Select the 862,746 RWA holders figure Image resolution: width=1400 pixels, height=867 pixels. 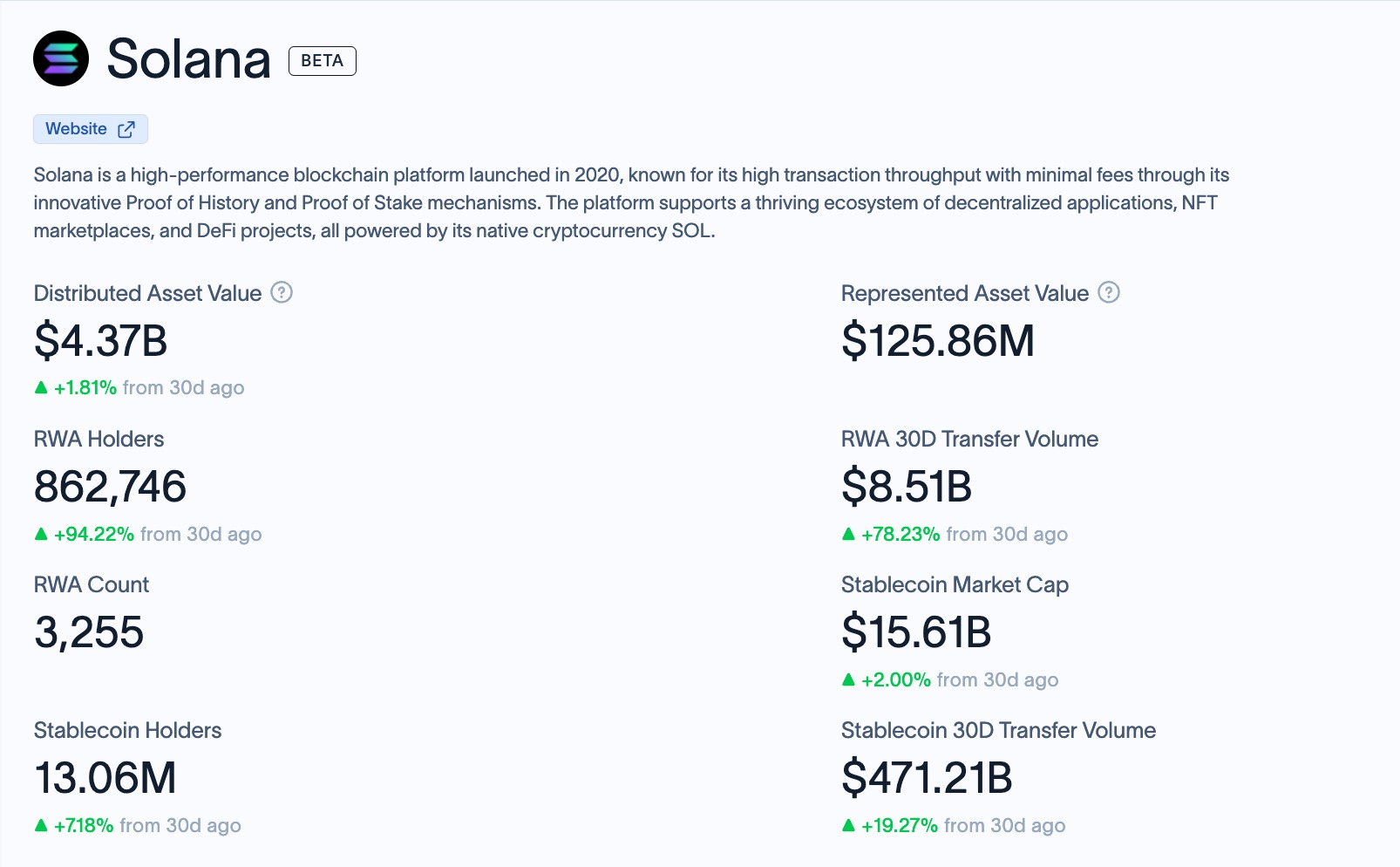click(x=111, y=487)
